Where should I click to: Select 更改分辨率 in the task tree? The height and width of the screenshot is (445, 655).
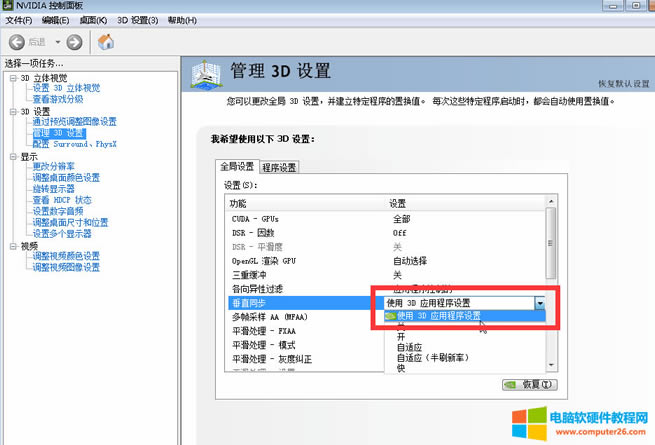point(53,167)
